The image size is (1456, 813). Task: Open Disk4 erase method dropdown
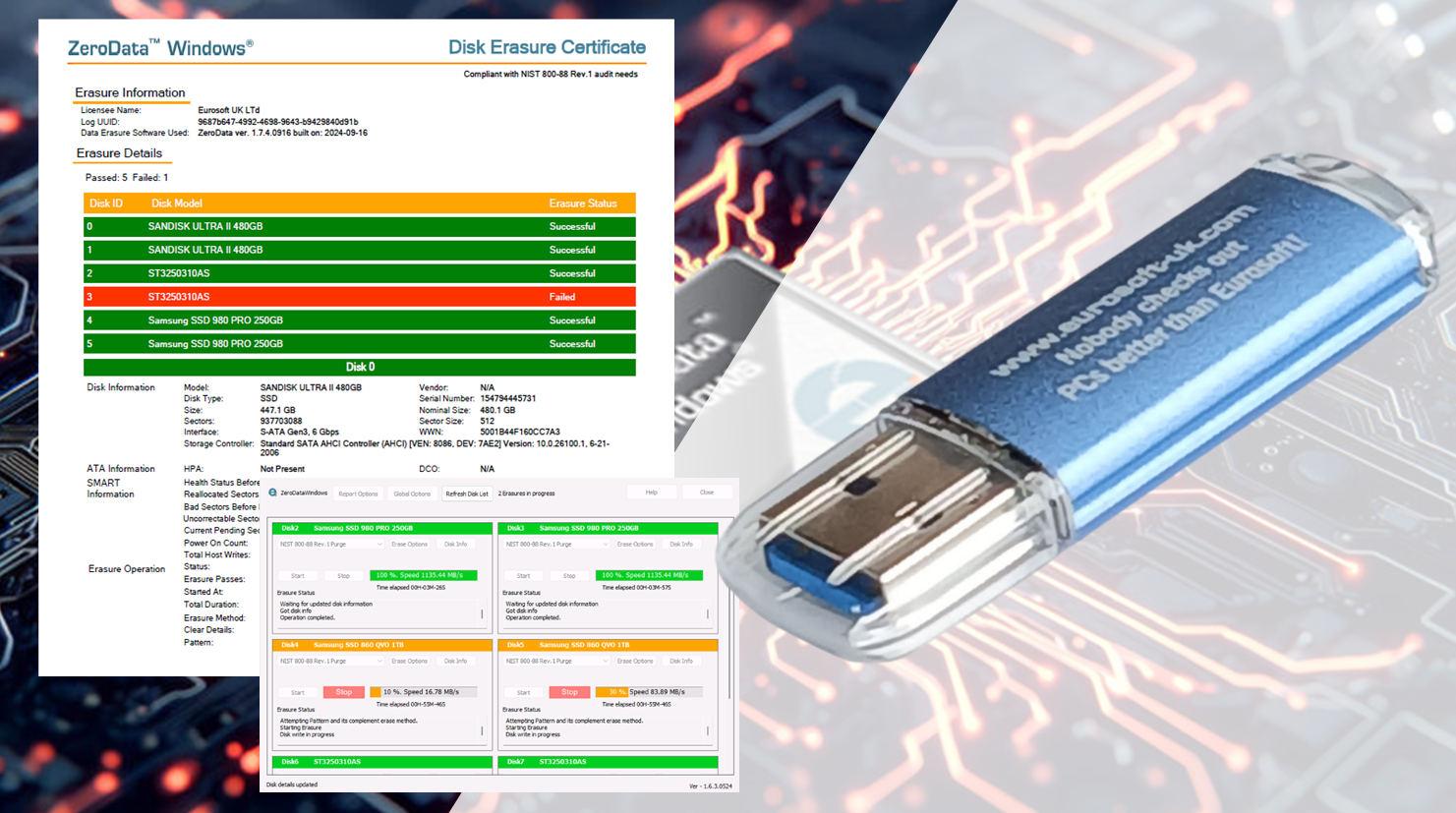point(330,661)
